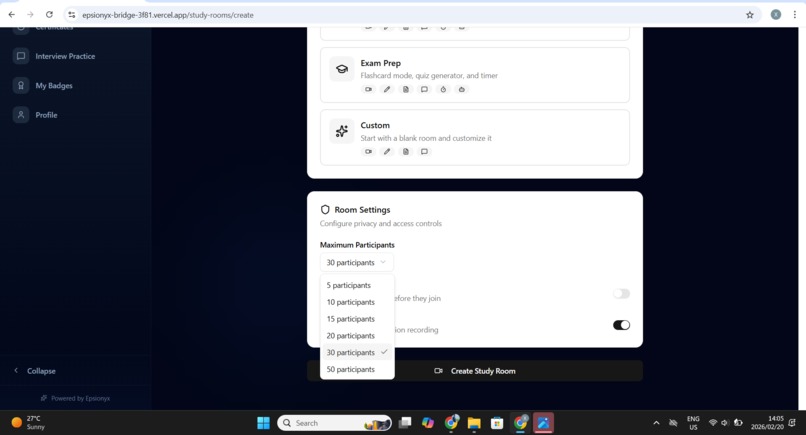Collapse the sidebar with the Collapse chevron
Screen dimensions: 806x435
pos(16,370)
